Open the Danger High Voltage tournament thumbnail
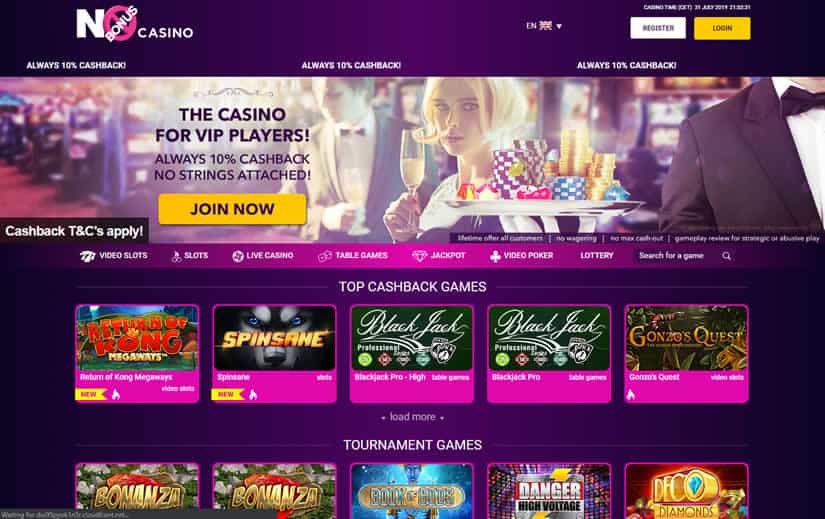 click(x=549, y=491)
